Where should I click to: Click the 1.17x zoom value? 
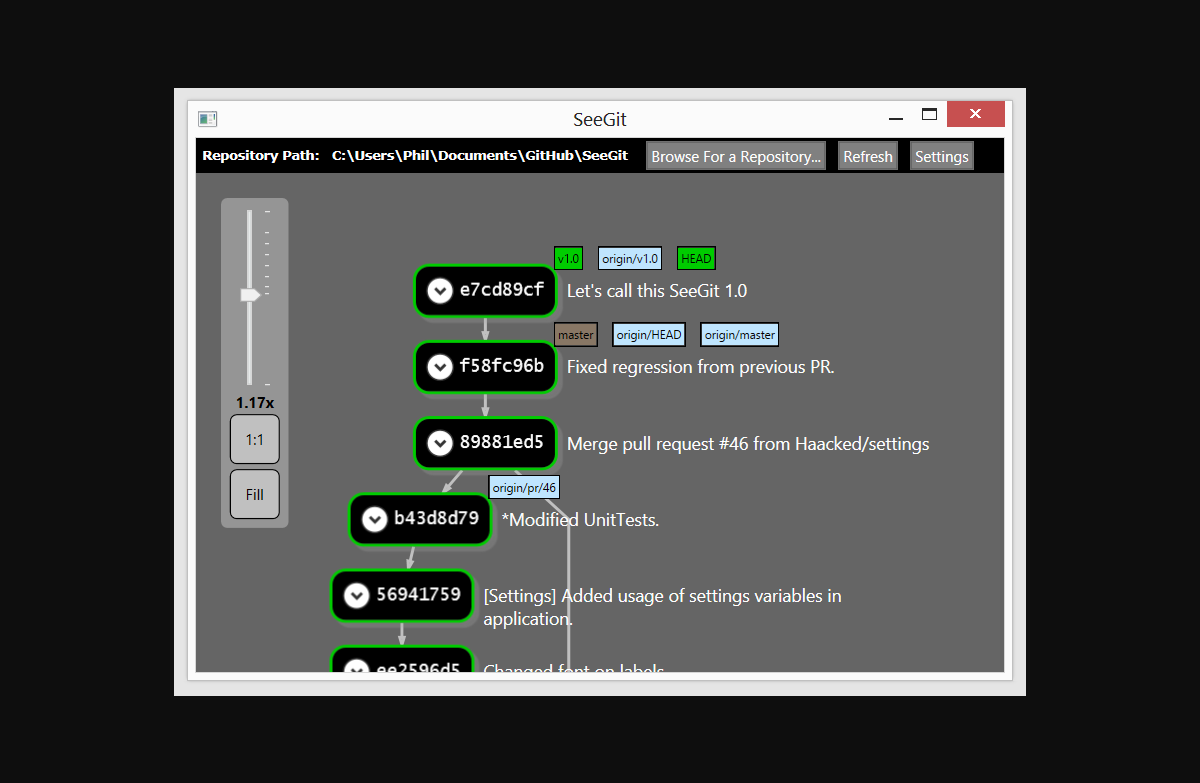(x=255, y=403)
